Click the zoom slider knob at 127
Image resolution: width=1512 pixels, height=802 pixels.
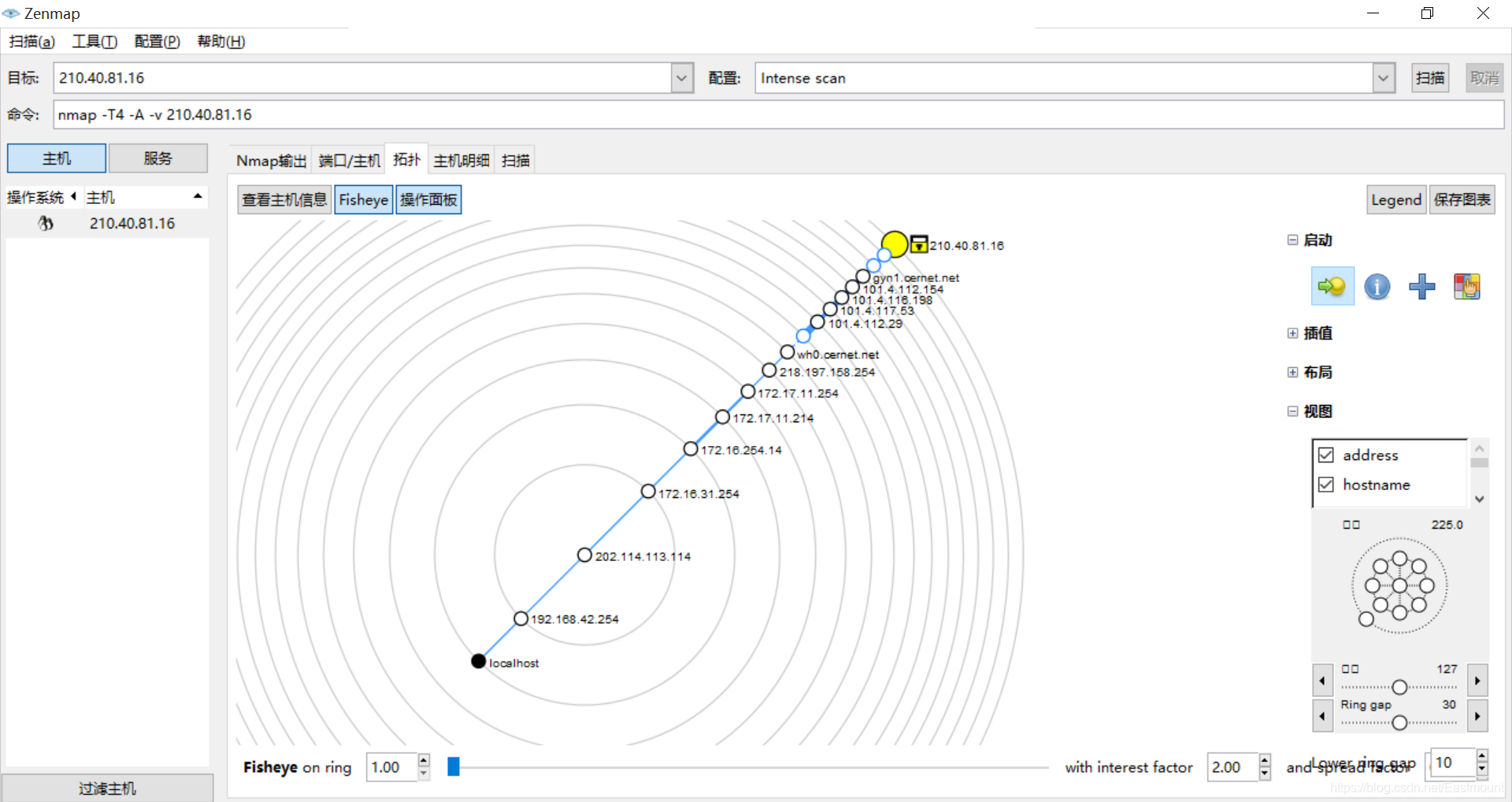1399,687
